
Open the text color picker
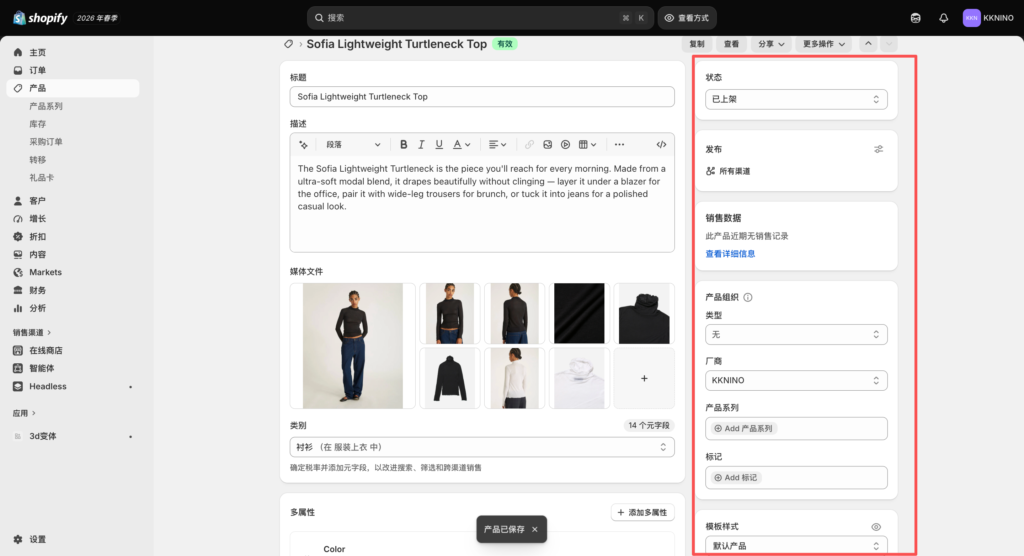pos(461,144)
